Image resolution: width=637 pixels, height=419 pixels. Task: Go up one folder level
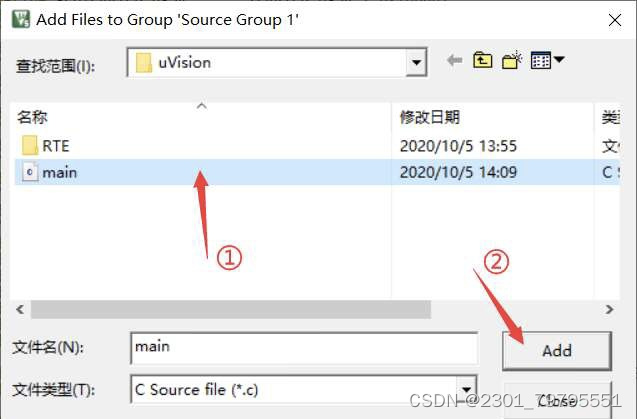[x=482, y=61]
